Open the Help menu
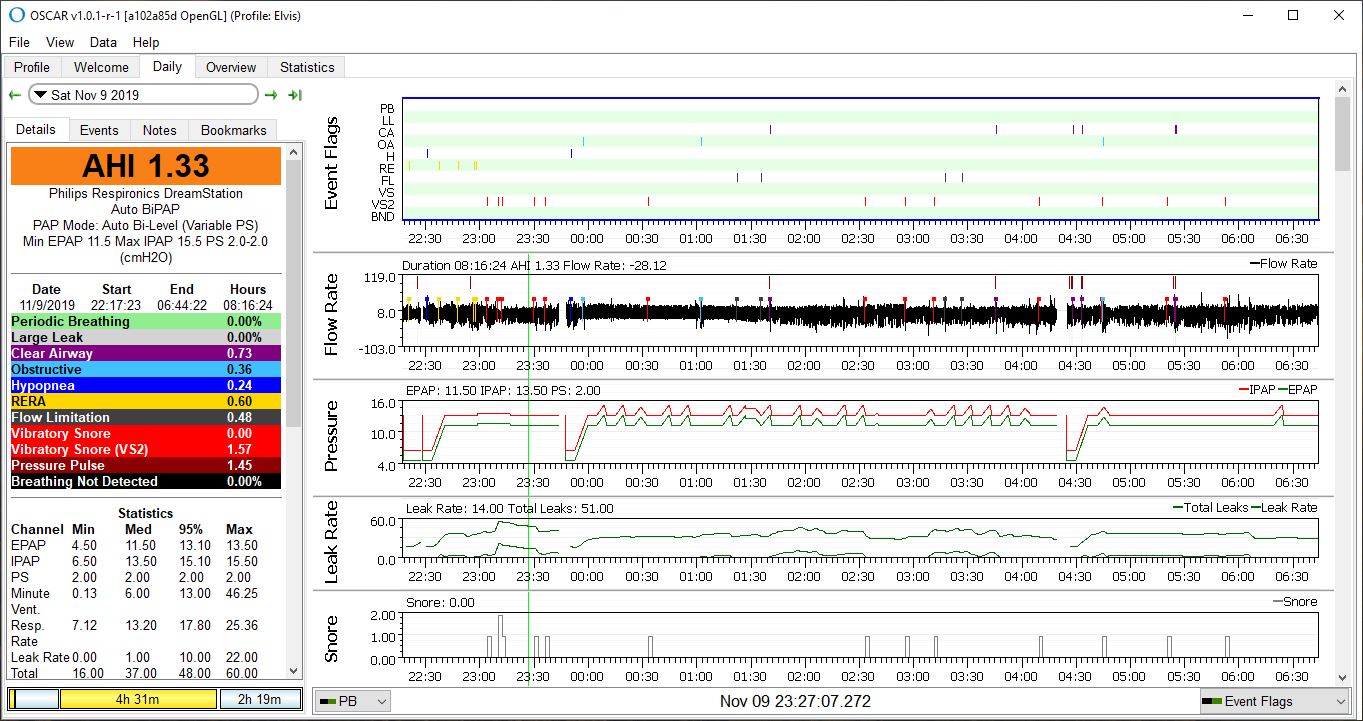Image resolution: width=1363 pixels, height=721 pixels. click(146, 42)
